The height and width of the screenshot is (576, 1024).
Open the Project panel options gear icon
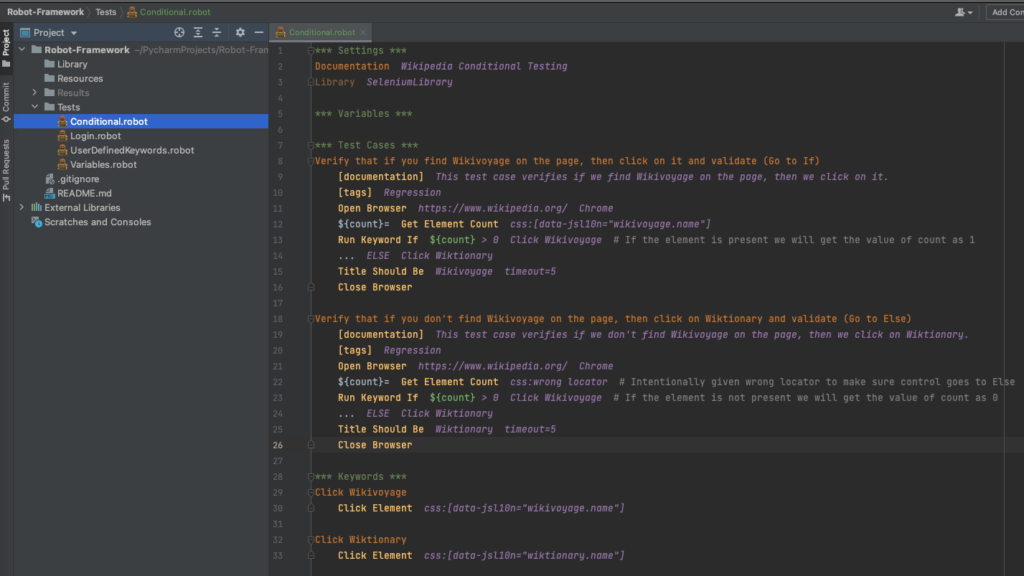point(238,32)
